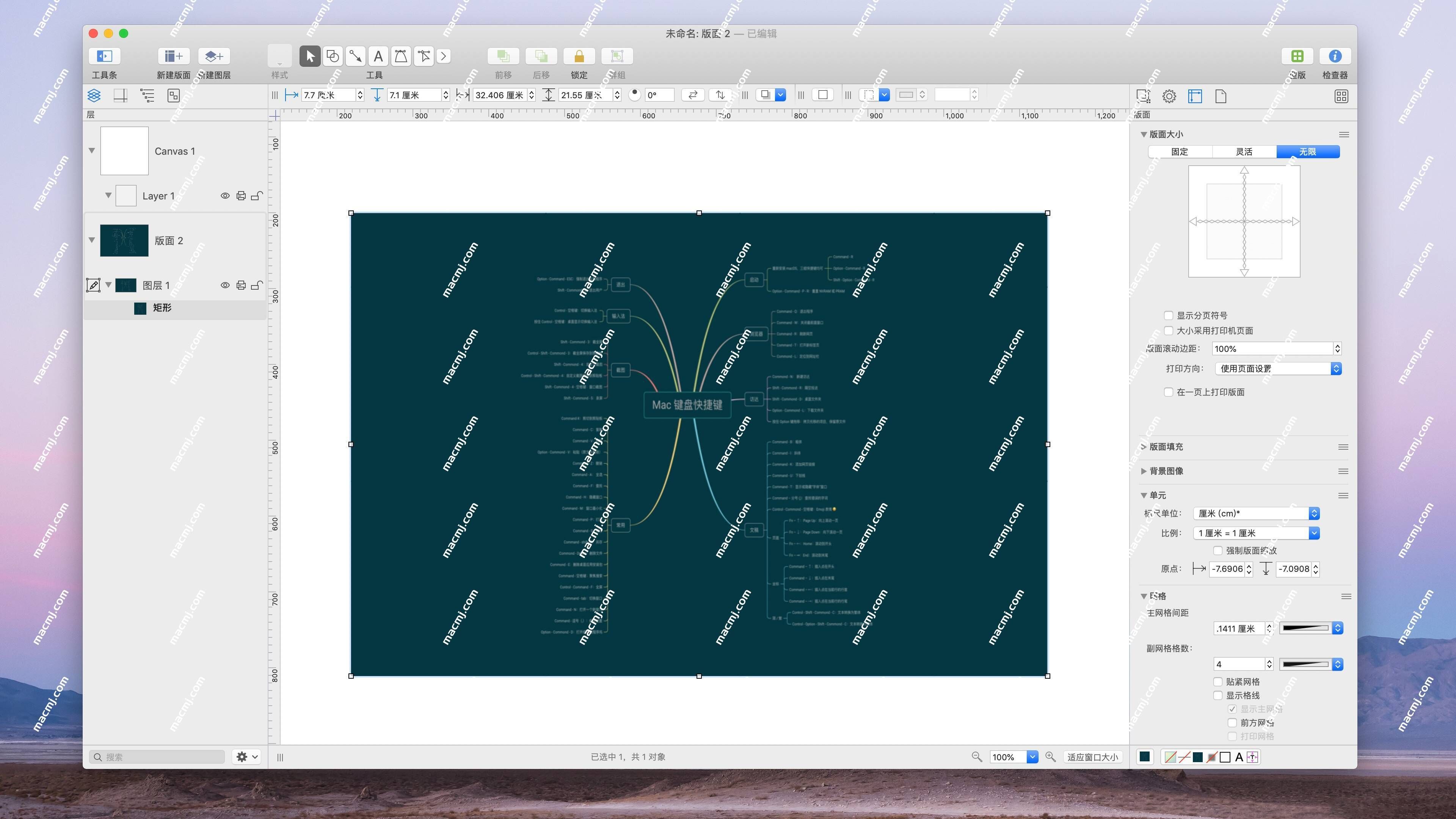
Task: Check 在一页上打印版面
Action: pos(1168,392)
